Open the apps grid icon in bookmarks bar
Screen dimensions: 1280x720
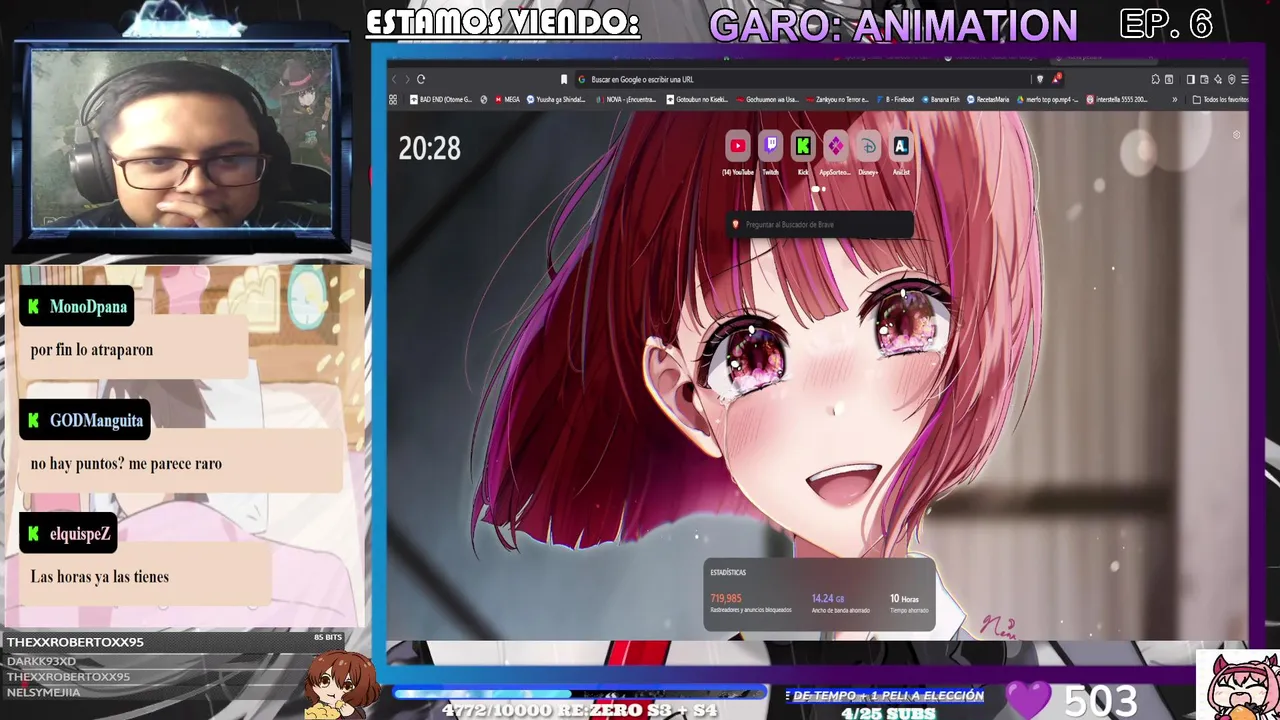[393, 99]
